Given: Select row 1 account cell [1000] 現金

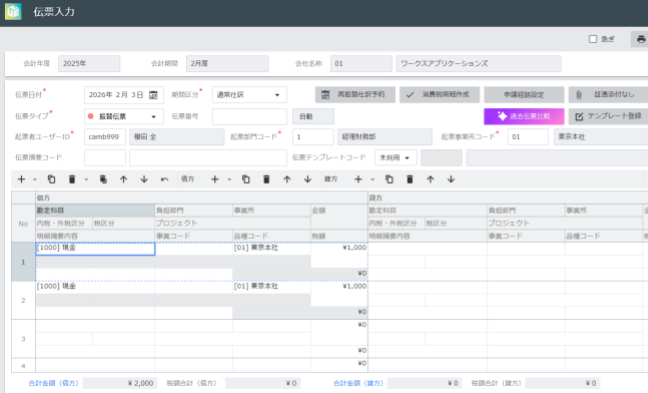Looking at the screenshot, I should point(95,248).
